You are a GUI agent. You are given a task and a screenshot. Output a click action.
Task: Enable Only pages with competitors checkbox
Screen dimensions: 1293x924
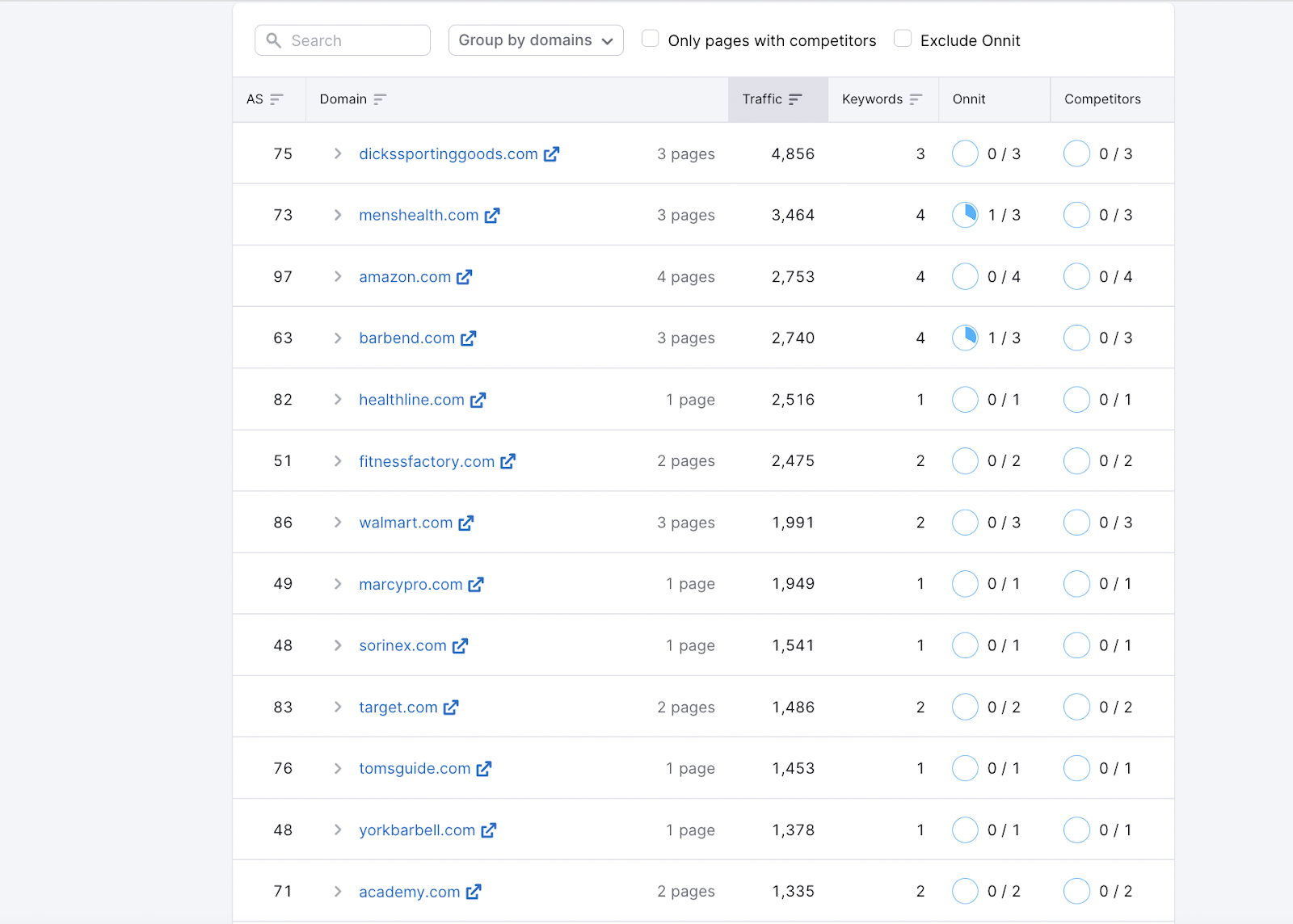tap(650, 39)
